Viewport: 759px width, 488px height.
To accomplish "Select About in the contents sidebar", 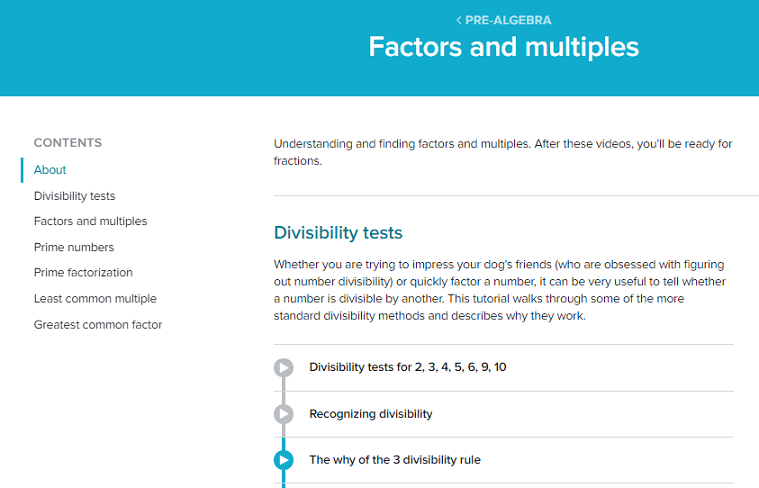I will 50,170.
